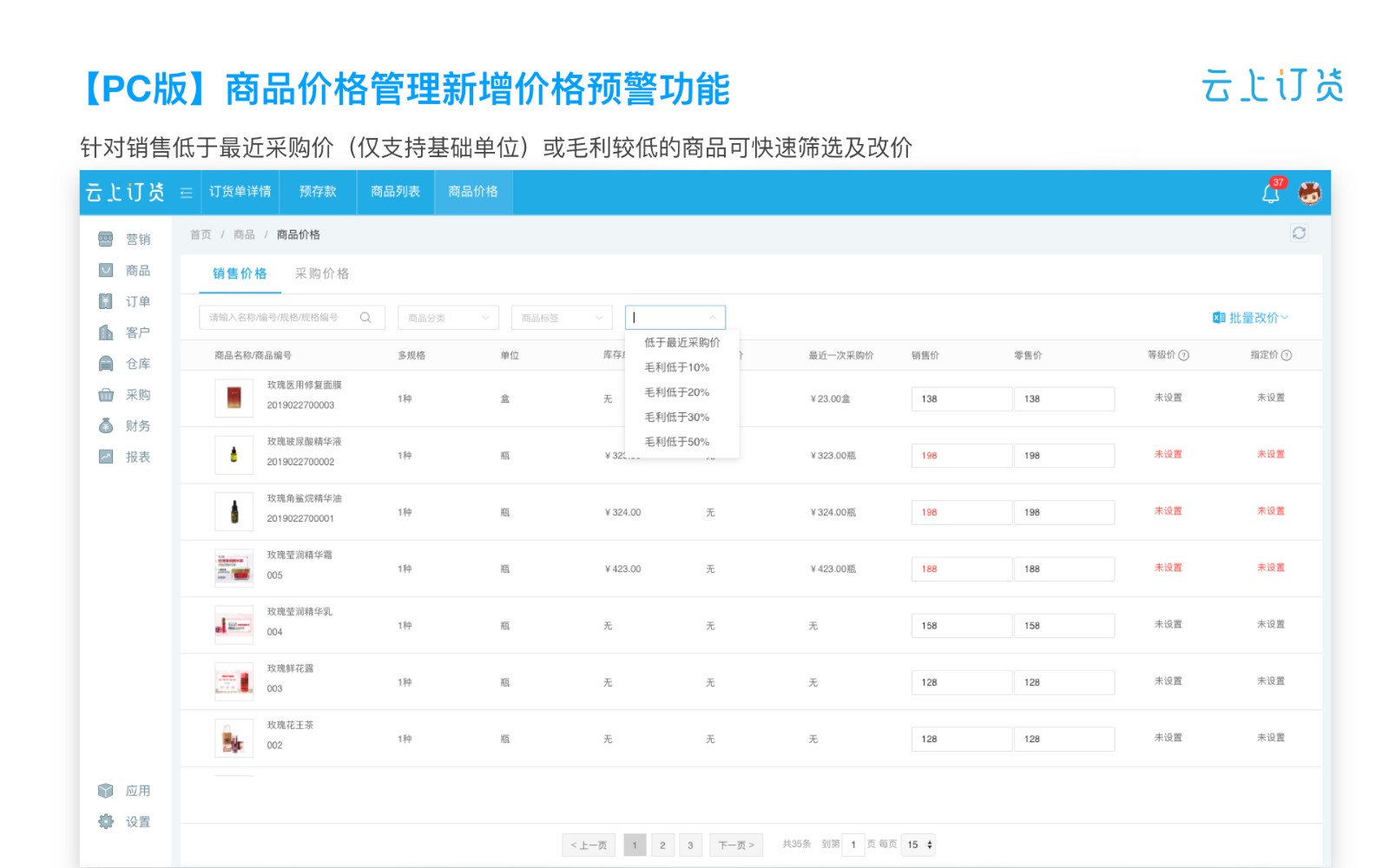Go to page 2

(x=662, y=845)
